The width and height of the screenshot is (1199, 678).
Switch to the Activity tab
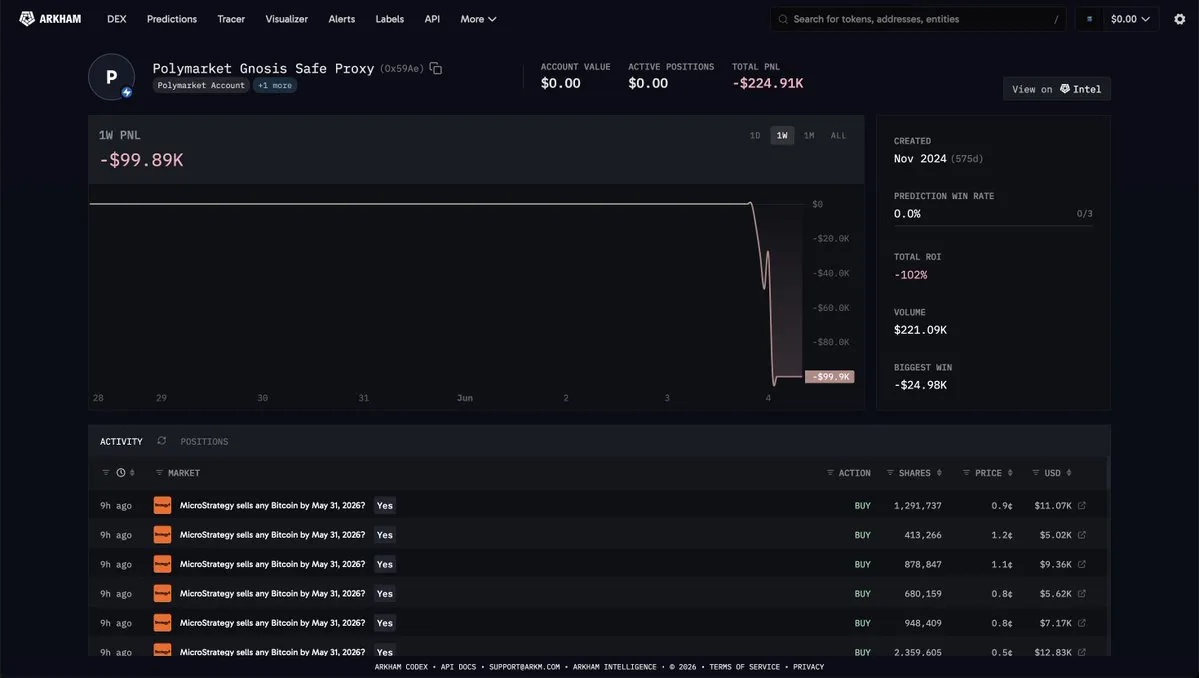121,441
